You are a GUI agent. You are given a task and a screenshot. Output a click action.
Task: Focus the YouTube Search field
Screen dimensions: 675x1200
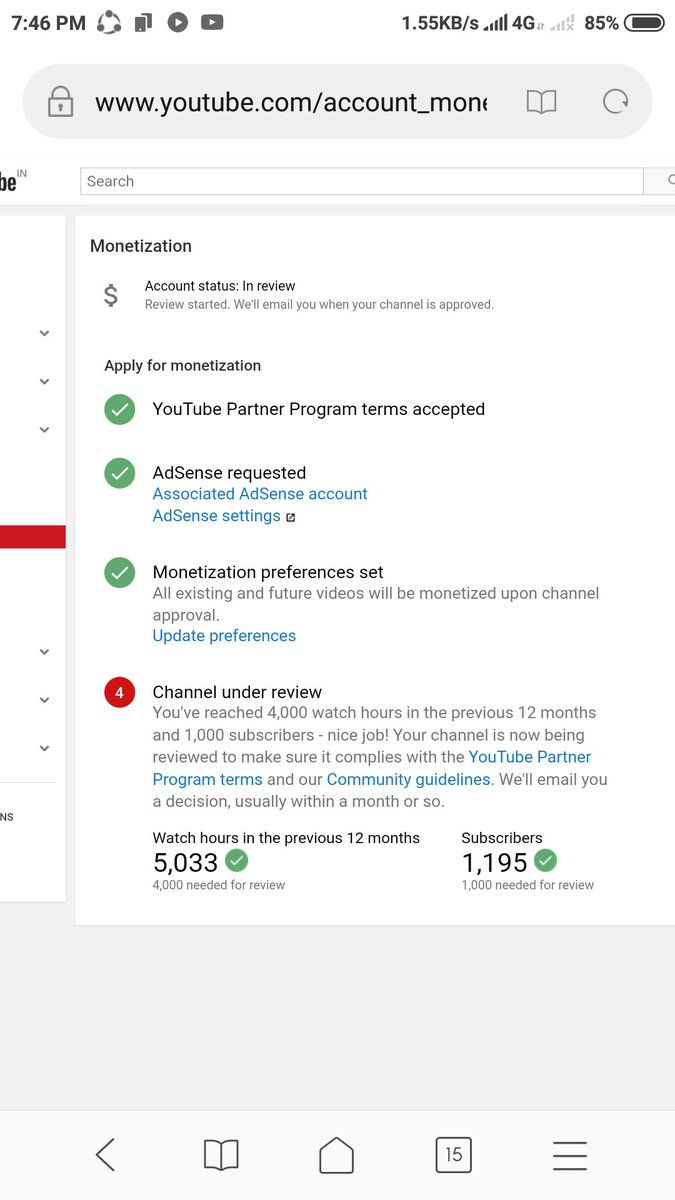(362, 181)
